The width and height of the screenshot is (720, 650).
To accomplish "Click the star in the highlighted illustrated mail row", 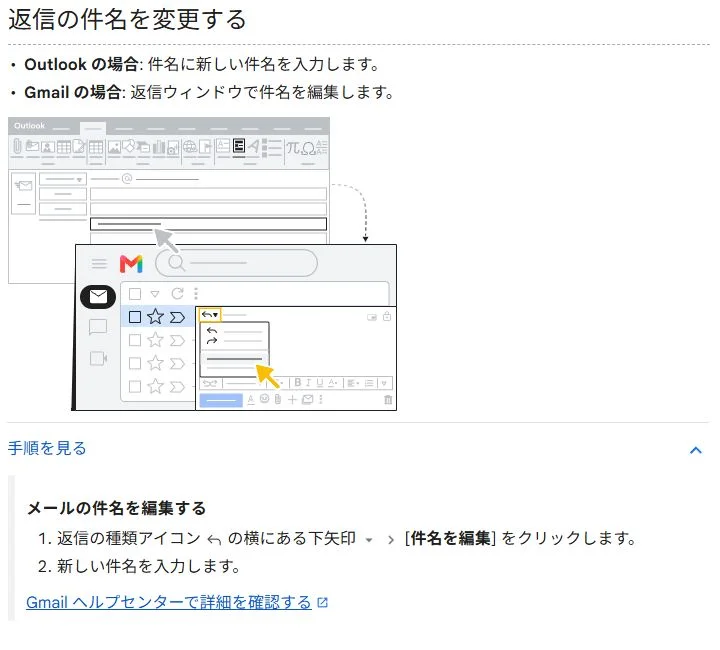I will pyautogui.click(x=156, y=317).
